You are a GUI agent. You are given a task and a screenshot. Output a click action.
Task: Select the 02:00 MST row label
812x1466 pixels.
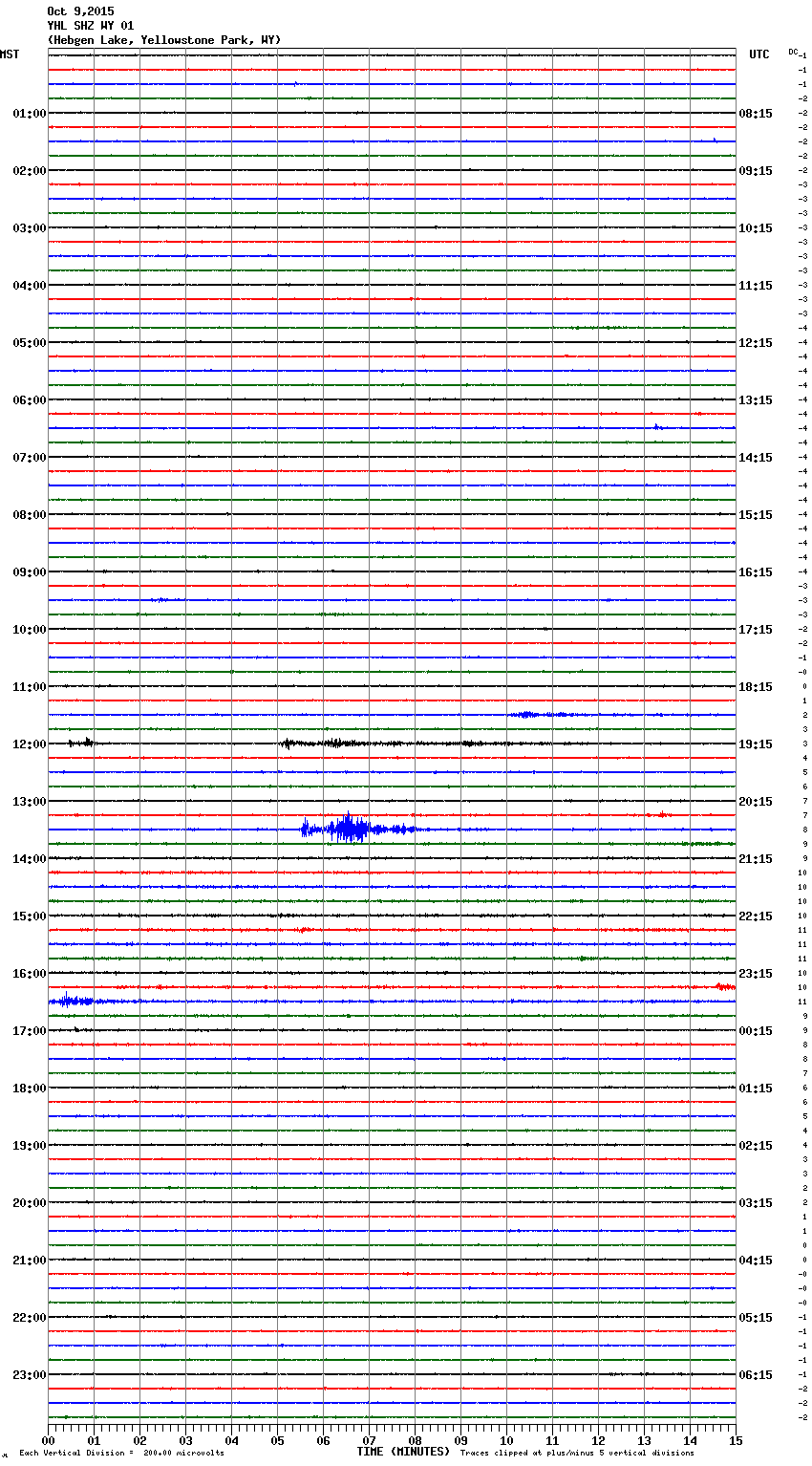[29, 171]
